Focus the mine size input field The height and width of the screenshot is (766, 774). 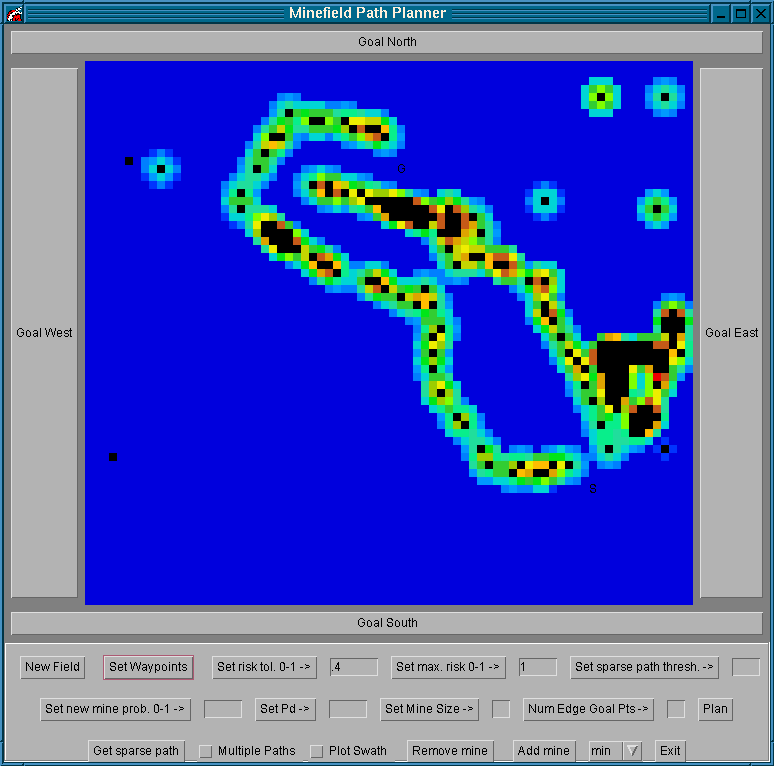coord(501,709)
